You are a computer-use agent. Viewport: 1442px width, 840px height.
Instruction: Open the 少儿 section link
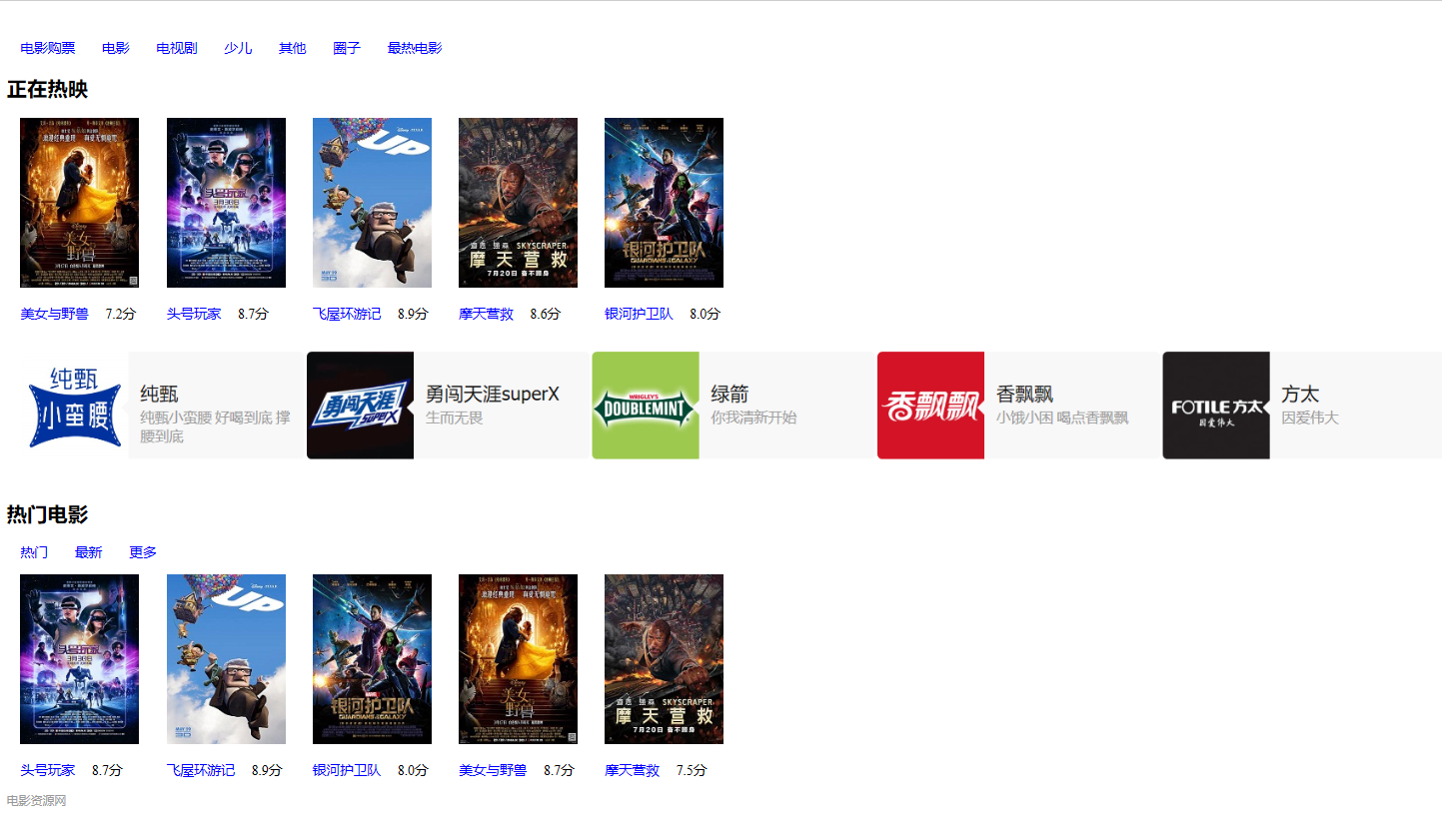point(238,48)
